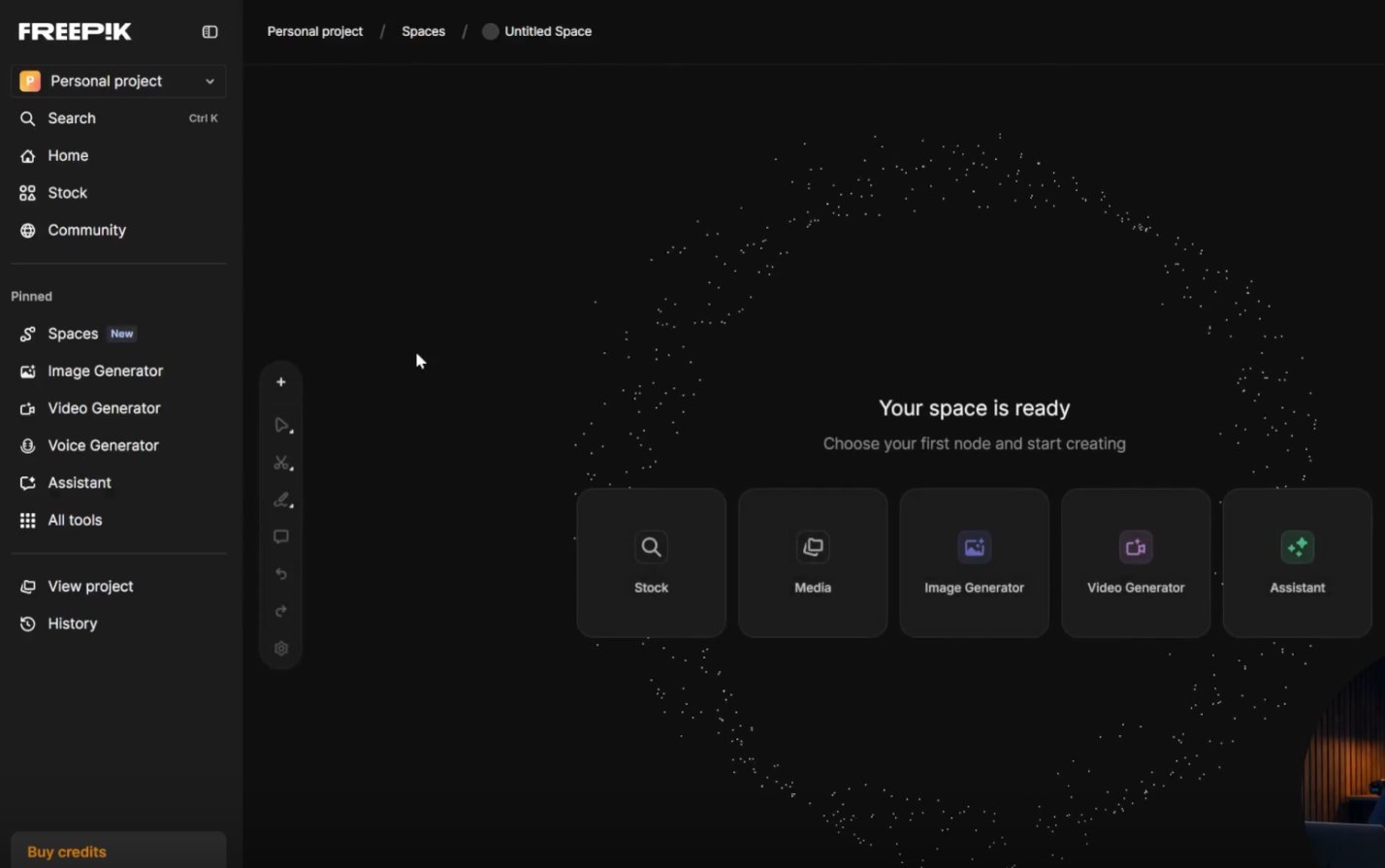Image resolution: width=1385 pixels, height=868 pixels.
Task: Toggle the sidebar collapse icon
Action: 209,32
